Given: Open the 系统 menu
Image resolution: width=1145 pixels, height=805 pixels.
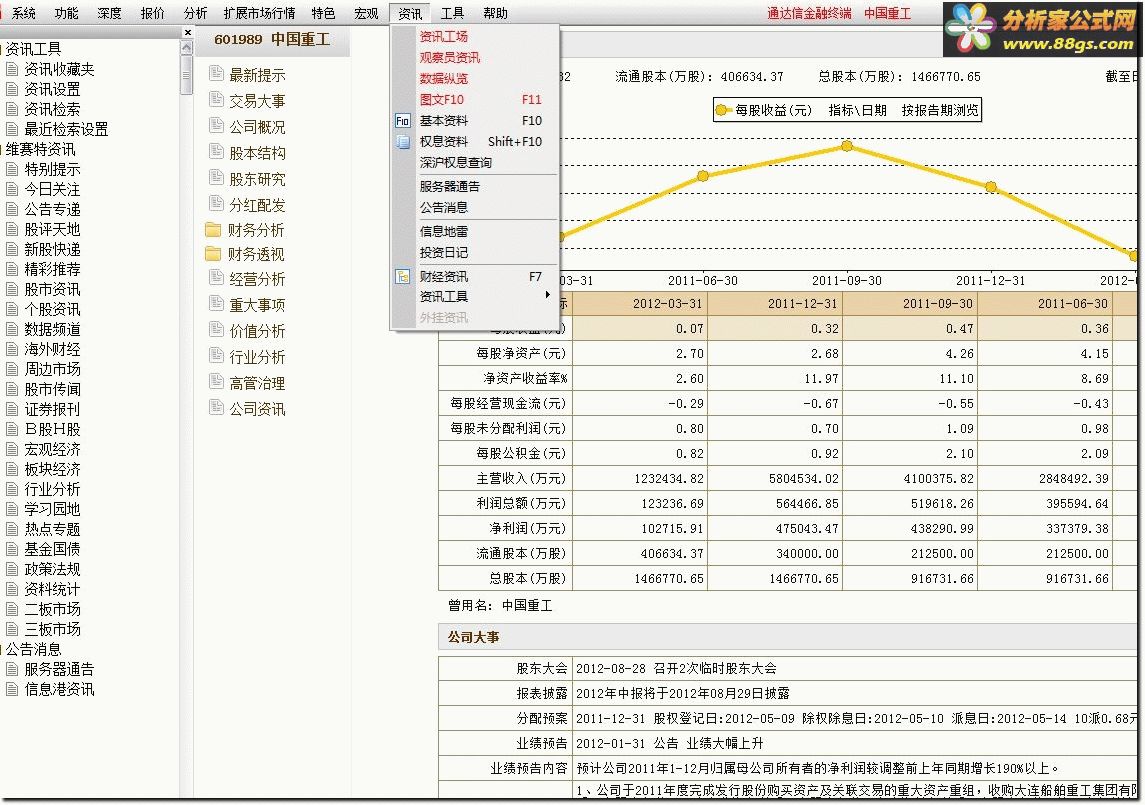Looking at the screenshot, I should 23,13.
